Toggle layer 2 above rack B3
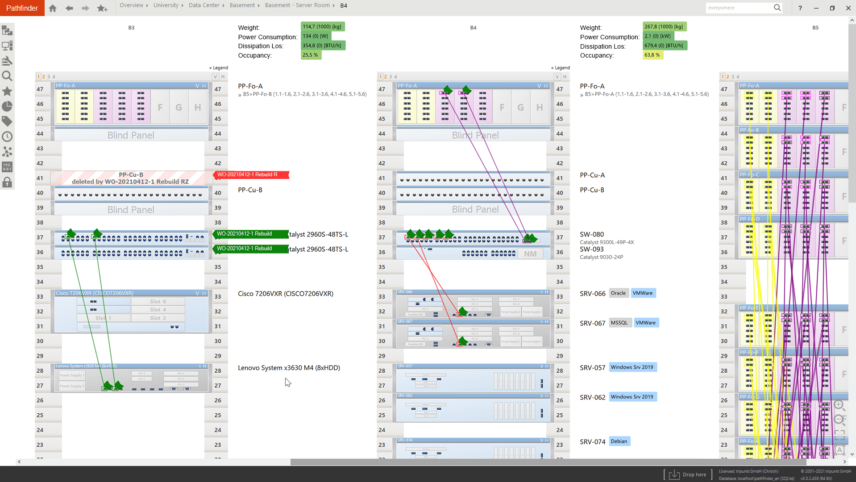856x482 pixels. [x=44, y=77]
